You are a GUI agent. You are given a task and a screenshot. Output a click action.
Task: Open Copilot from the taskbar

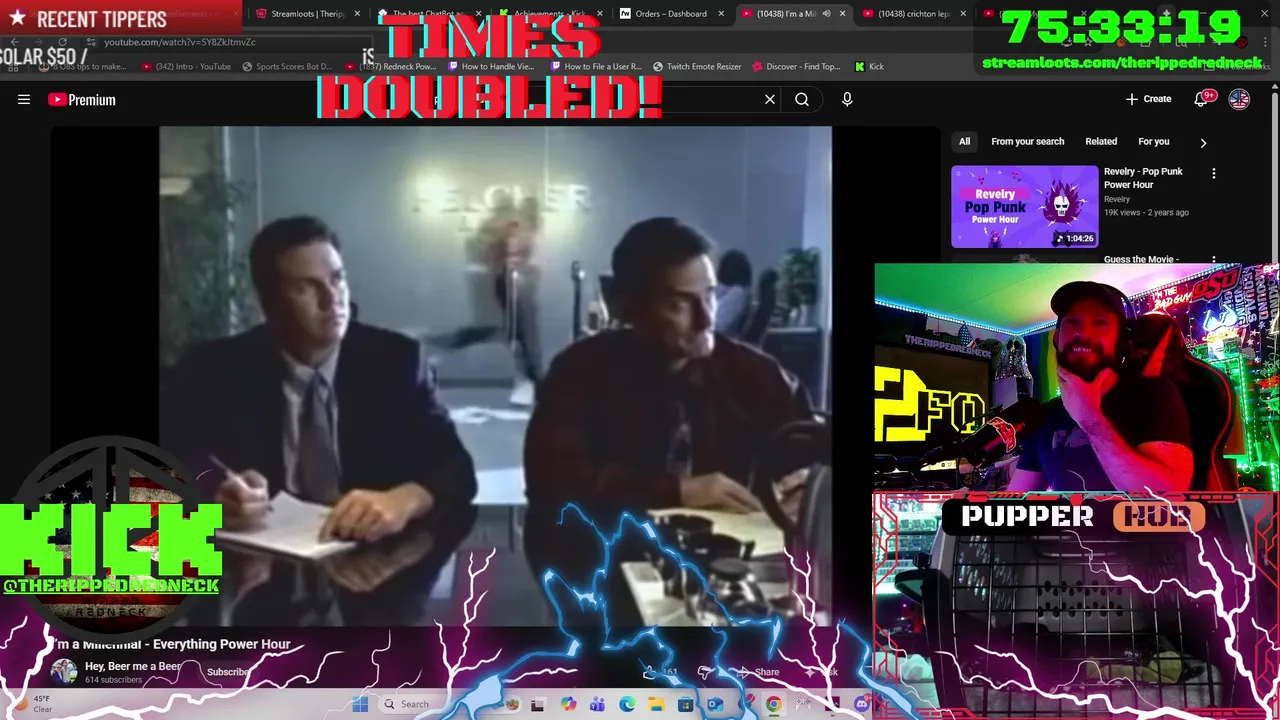point(568,704)
